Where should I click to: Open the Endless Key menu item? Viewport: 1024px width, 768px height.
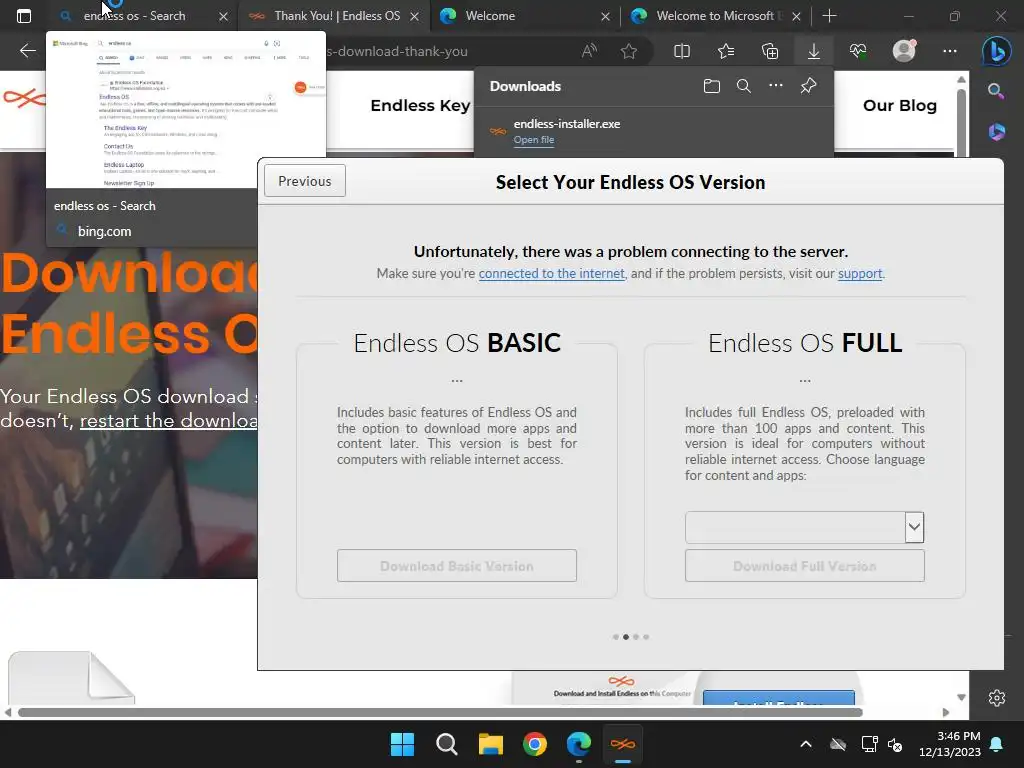point(420,105)
